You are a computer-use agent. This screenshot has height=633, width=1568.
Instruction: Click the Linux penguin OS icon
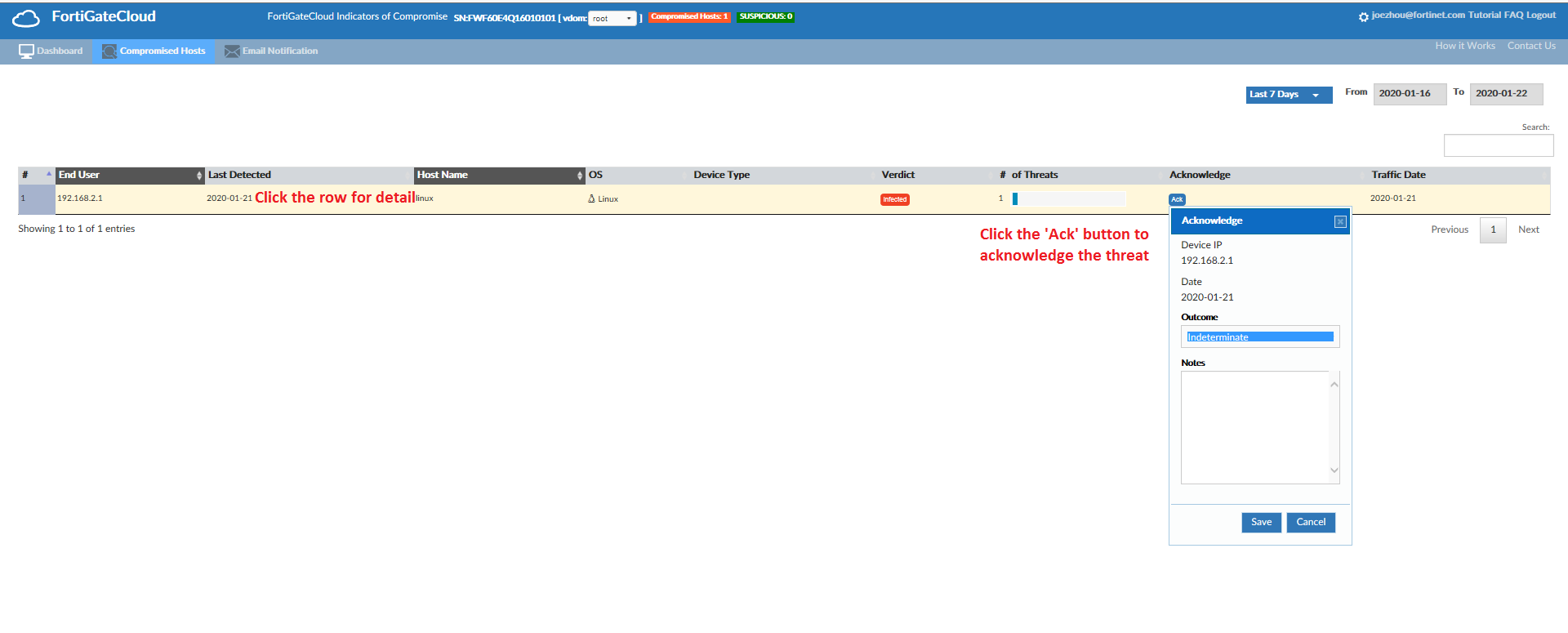[x=591, y=199]
